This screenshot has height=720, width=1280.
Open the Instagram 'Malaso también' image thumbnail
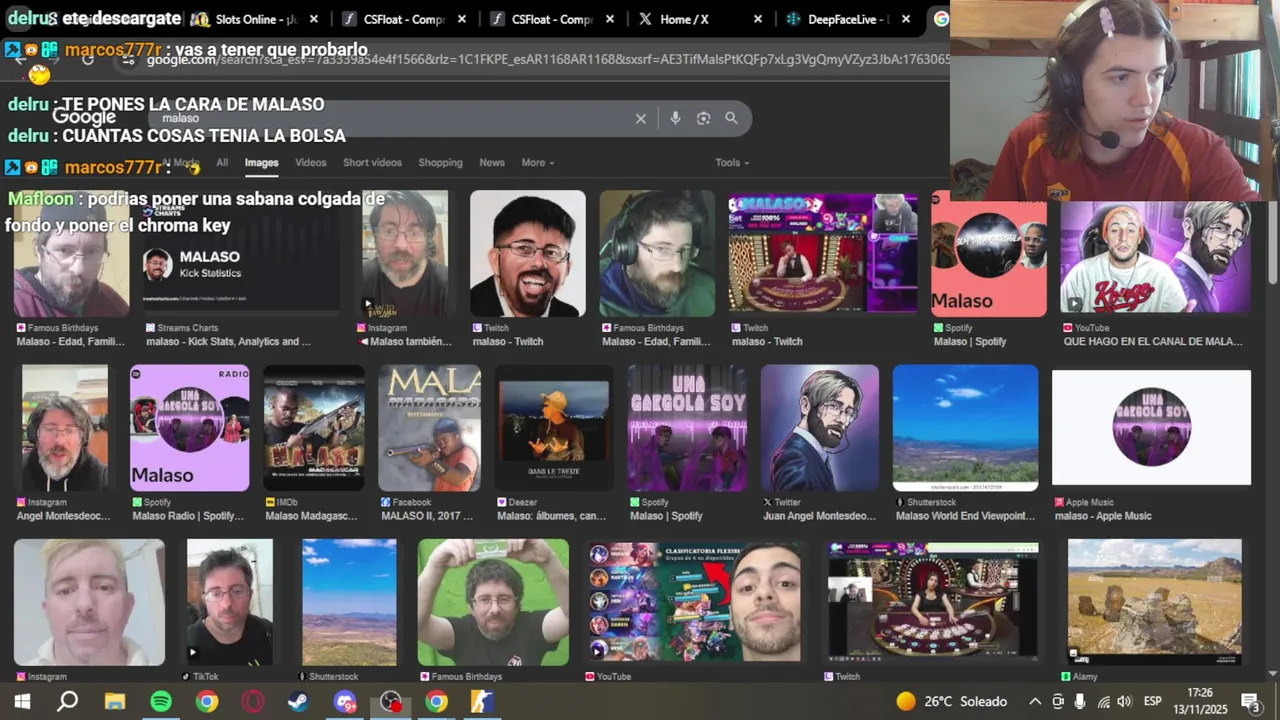click(404, 254)
